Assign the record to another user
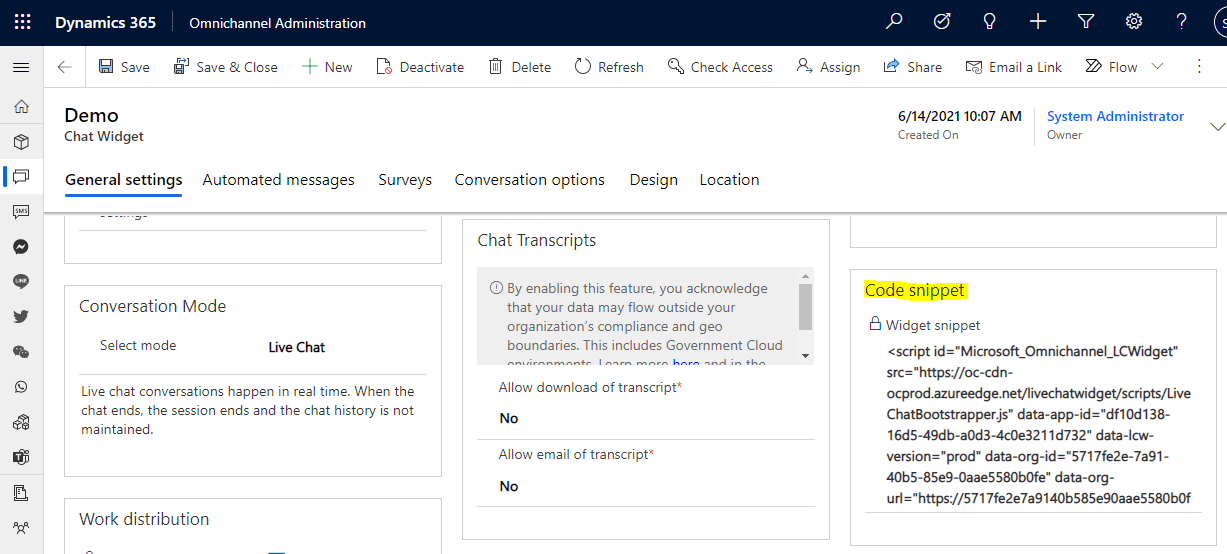 828,67
